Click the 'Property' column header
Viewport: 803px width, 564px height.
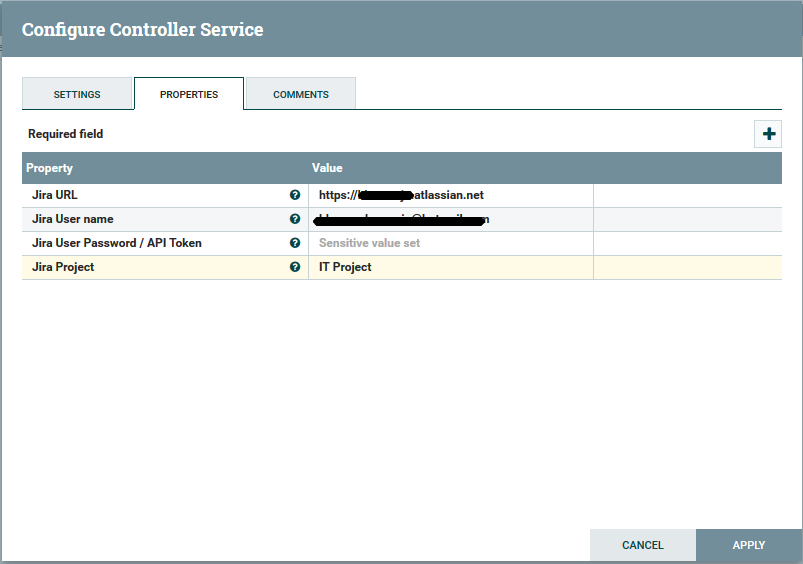(50, 168)
